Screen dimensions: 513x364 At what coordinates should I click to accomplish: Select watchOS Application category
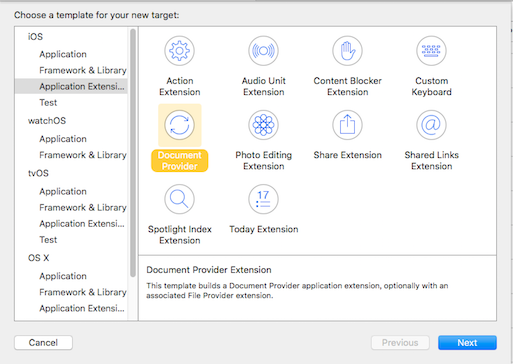point(63,139)
